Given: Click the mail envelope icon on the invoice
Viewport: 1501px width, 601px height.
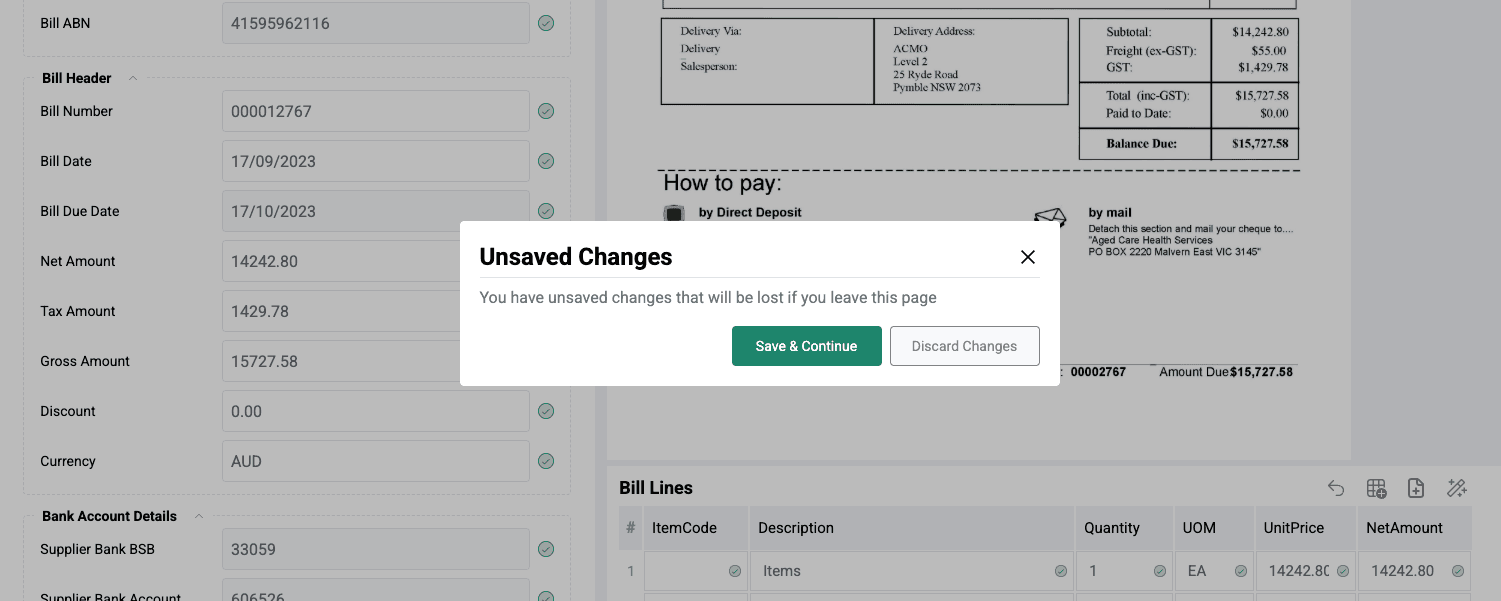Looking at the screenshot, I should (x=1050, y=217).
